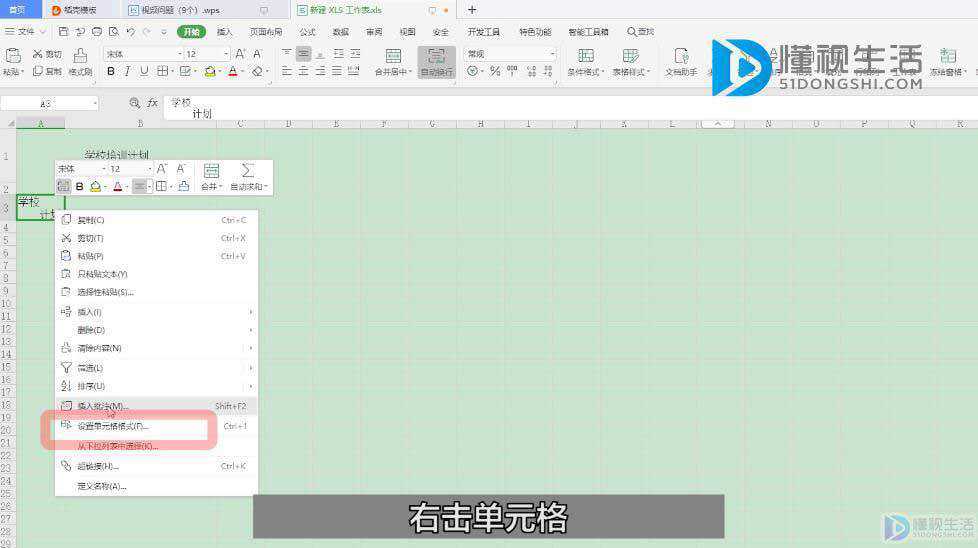Expand the Delete (删除) submenu in context menu

157,330
